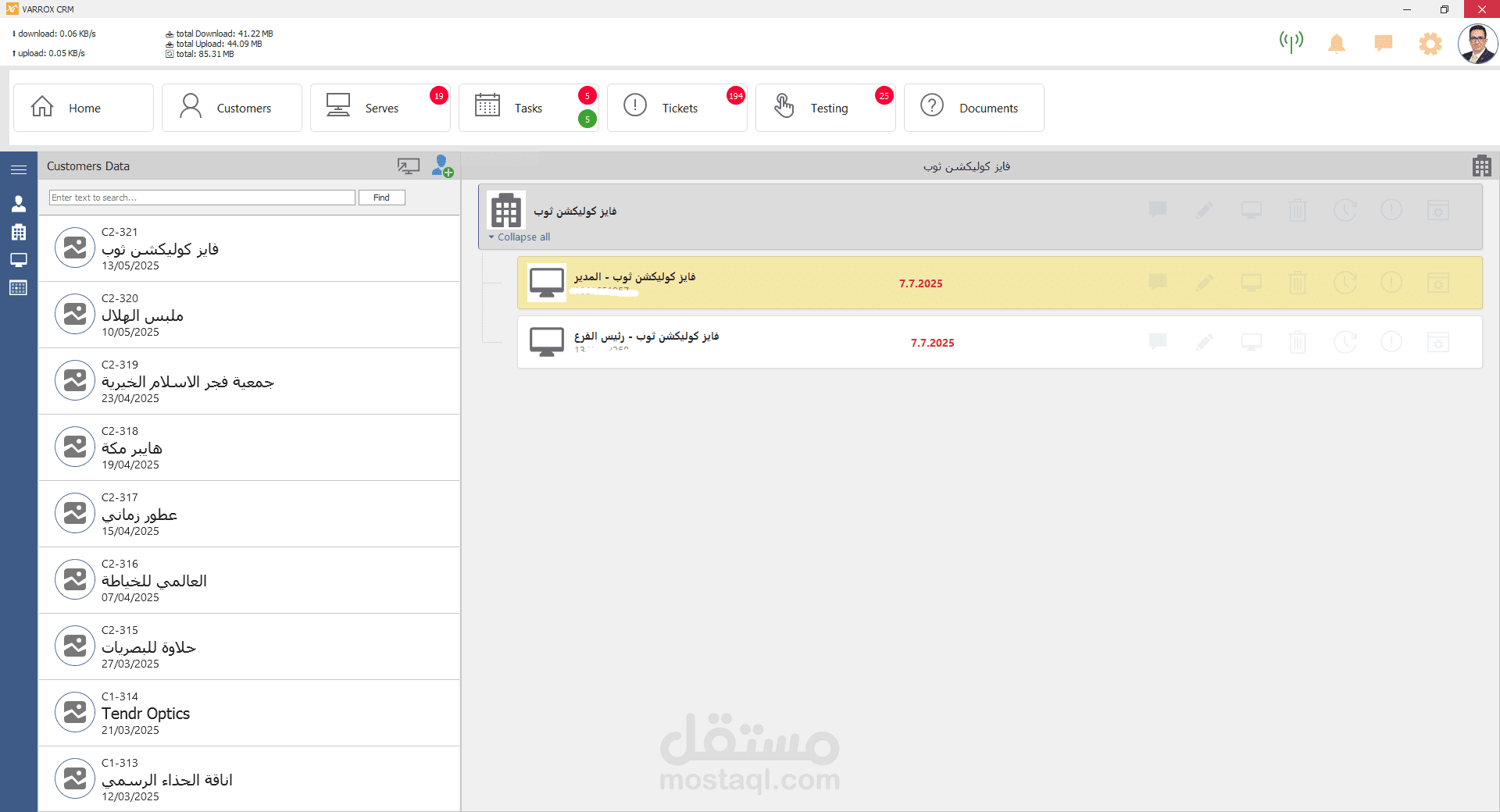Select customer Tendr Optics
The image size is (1500, 812).
(249, 713)
